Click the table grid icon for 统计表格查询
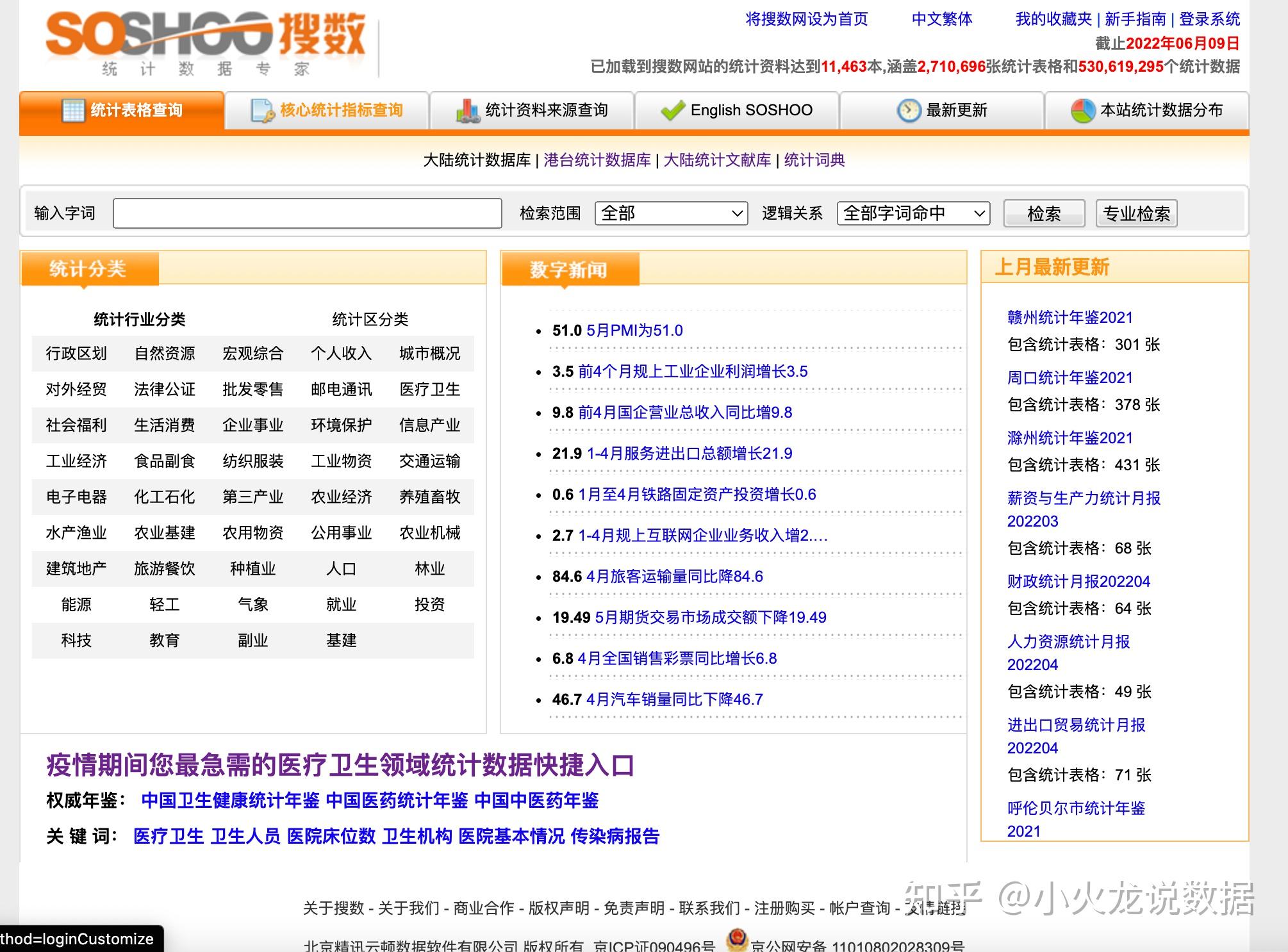The height and width of the screenshot is (952, 1288). coord(73,111)
